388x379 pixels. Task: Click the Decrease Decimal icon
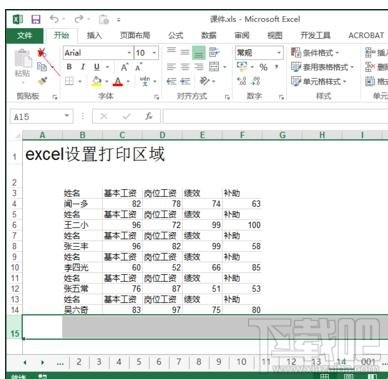click(x=256, y=81)
